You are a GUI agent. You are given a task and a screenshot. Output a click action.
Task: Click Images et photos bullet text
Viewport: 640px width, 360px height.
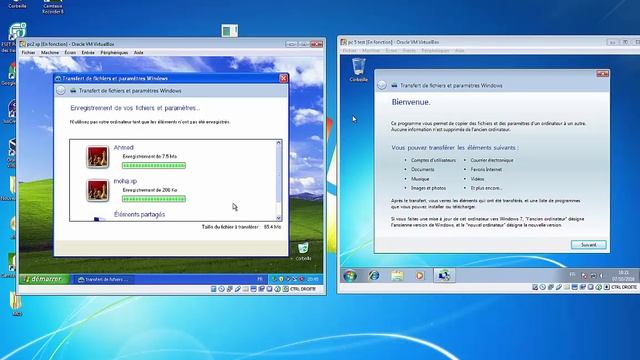[429, 188]
